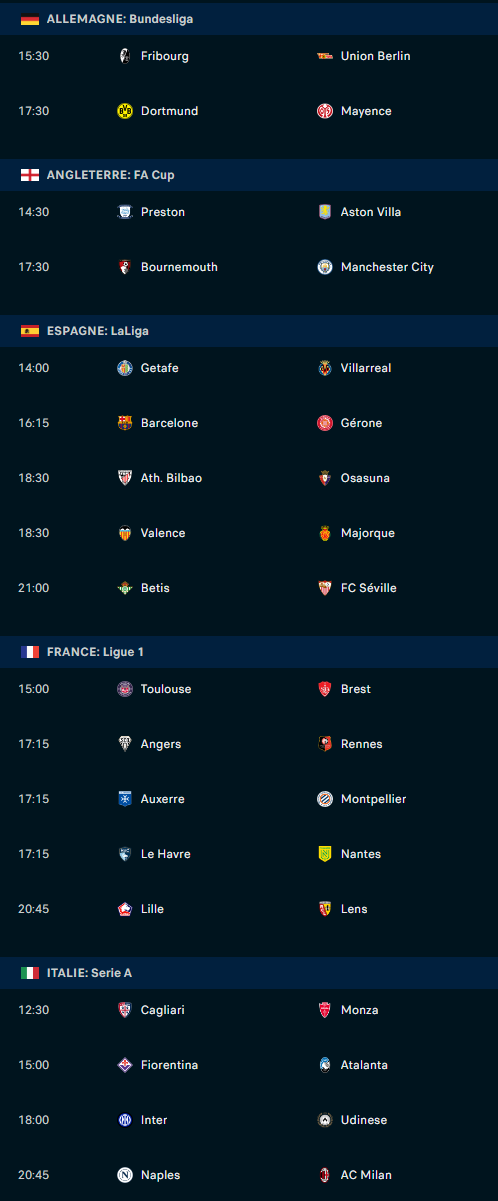498x1201 pixels.
Task: Select the Manchester City crest icon
Action: 325,267
